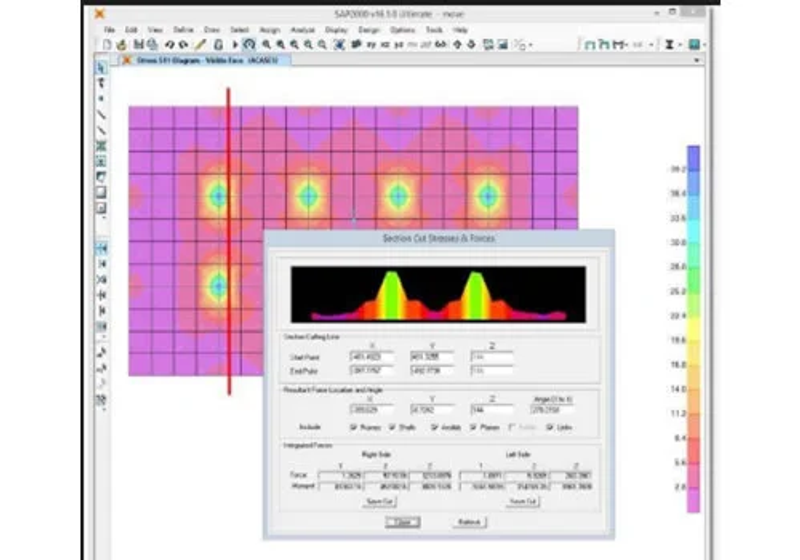The height and width of the screenshot is (560, 800).
Task: Click the Lock/Unlock Model padlock icon
Action: pyautogui.click(x=218, y=45)
